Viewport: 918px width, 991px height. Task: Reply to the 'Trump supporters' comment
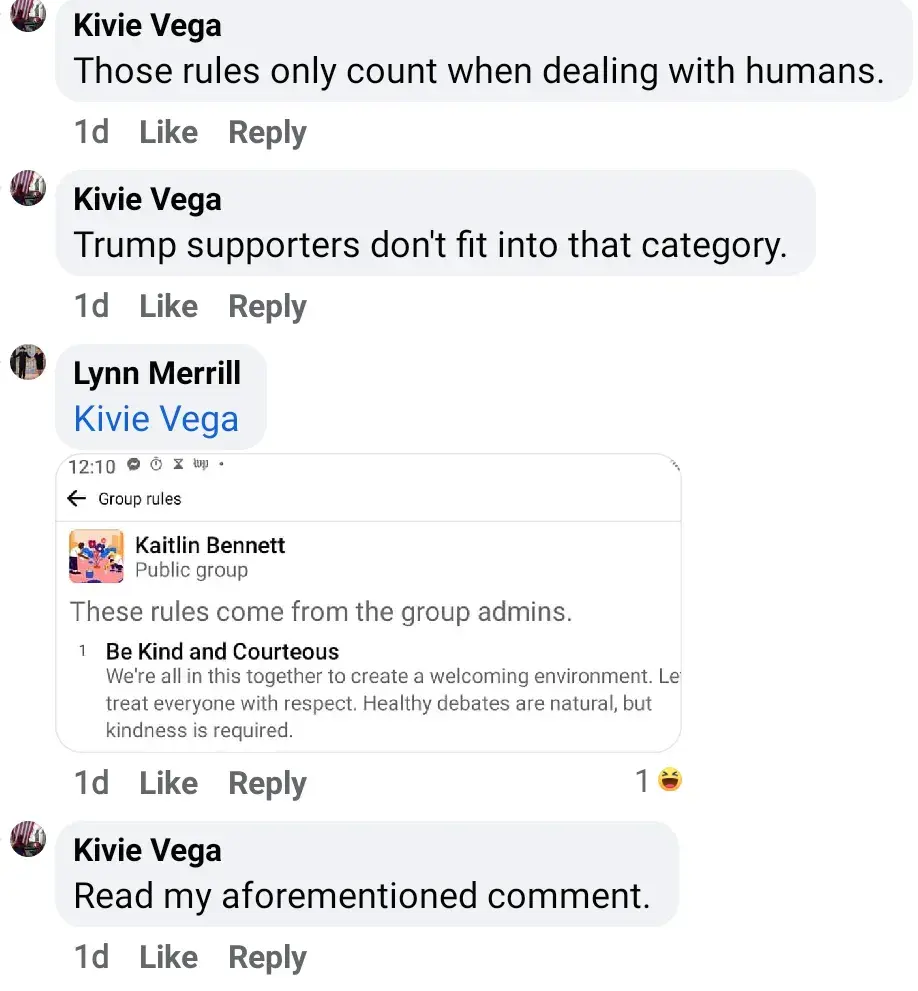click(267, 306)
